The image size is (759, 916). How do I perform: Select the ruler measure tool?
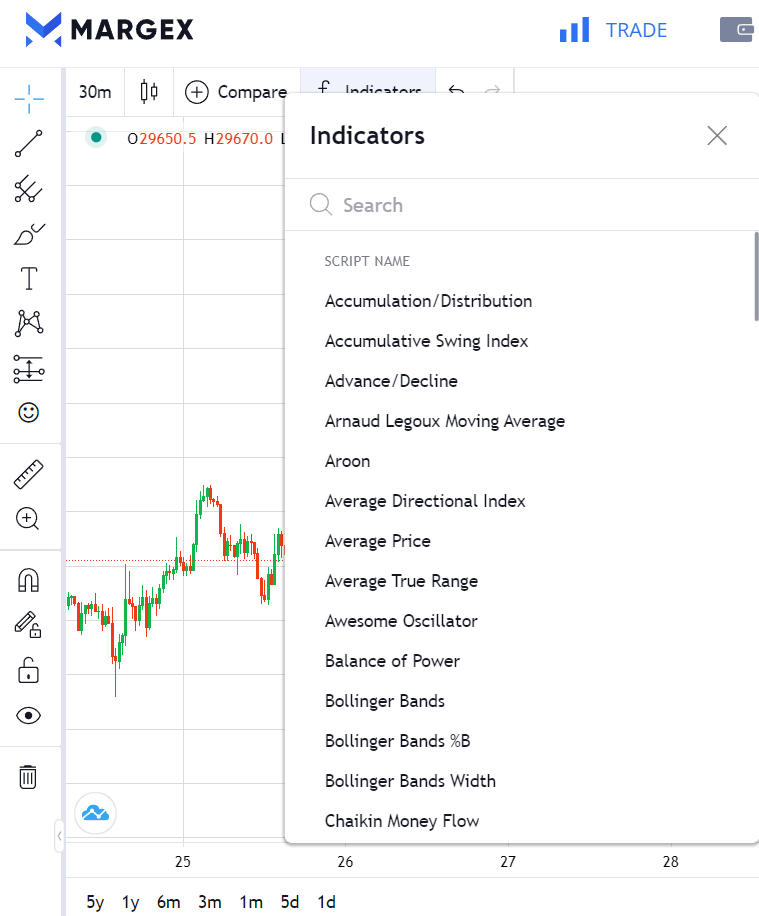[x=29, y=474]
